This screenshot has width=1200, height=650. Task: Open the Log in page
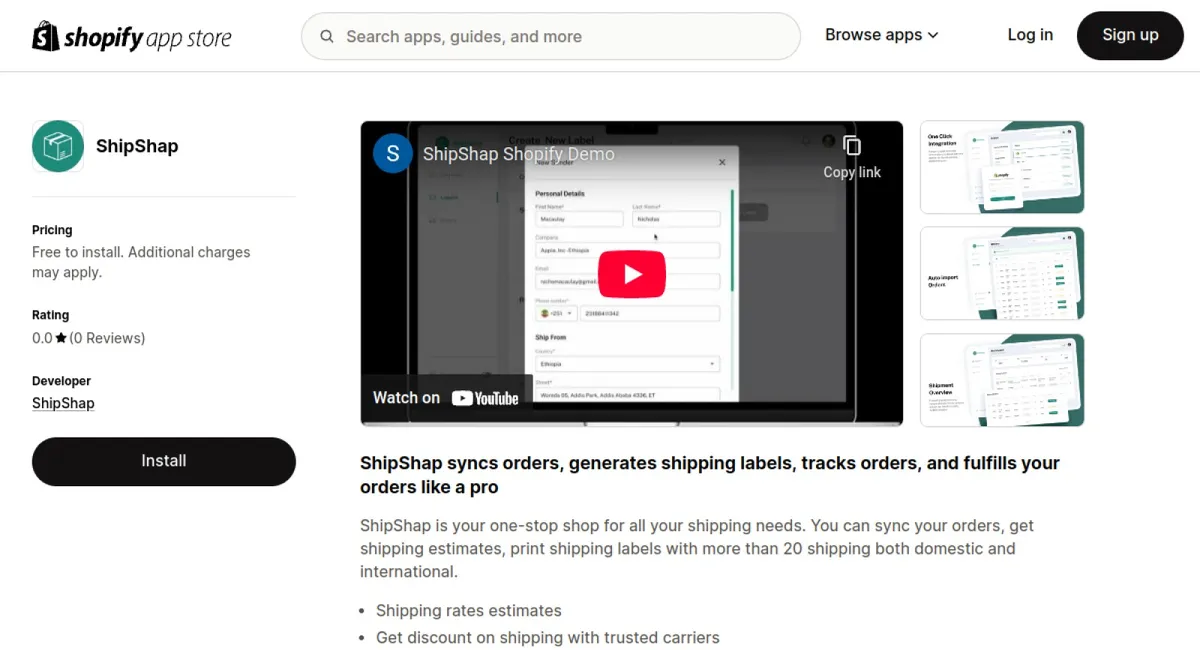(1030, 35)
